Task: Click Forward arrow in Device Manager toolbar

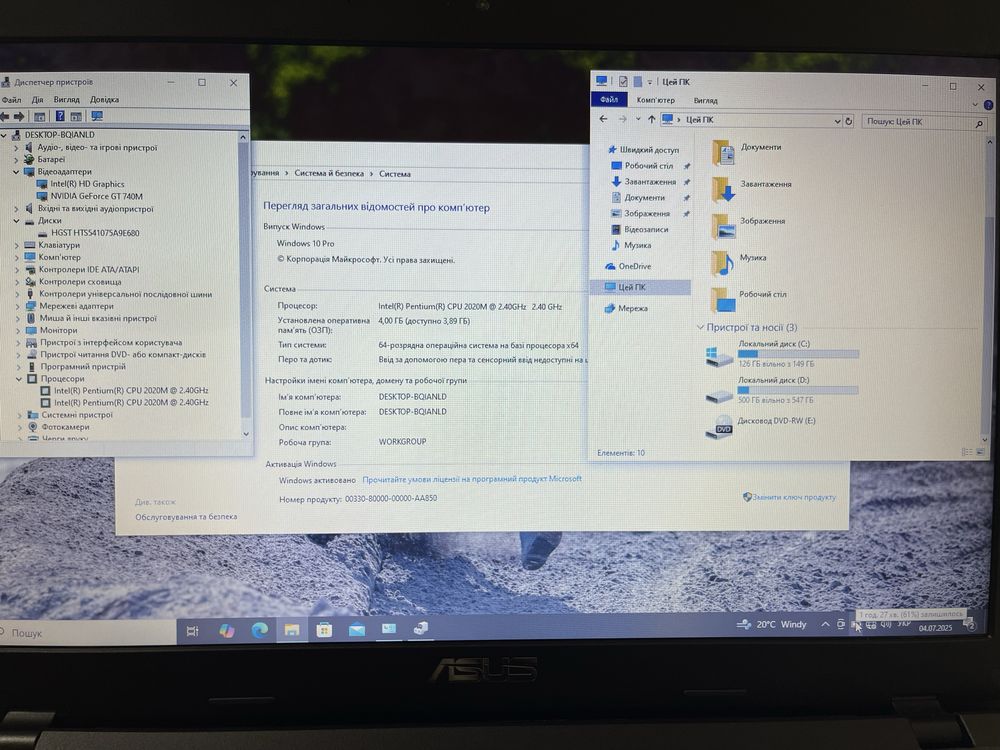Action: click(x=19, y=116)
